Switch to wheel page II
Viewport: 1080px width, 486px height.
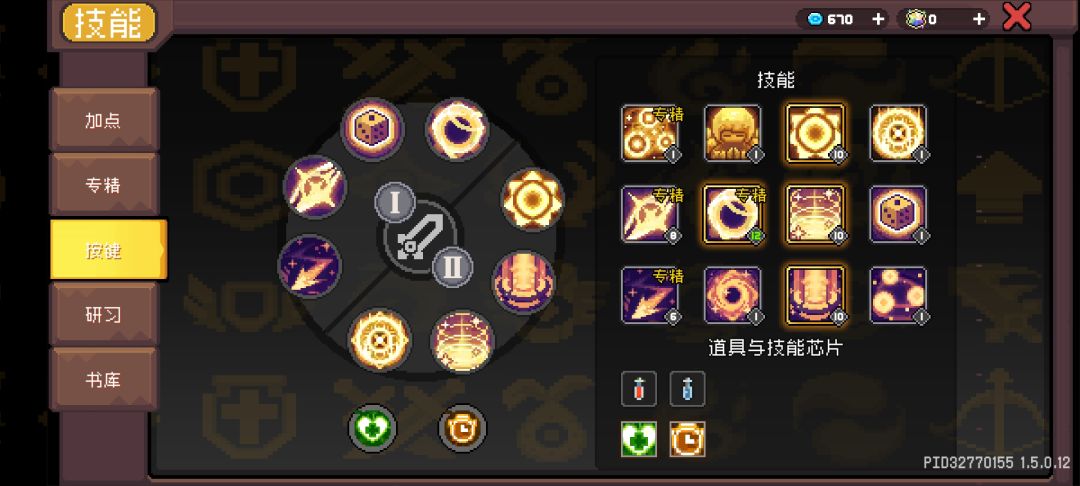click(453, 265)
